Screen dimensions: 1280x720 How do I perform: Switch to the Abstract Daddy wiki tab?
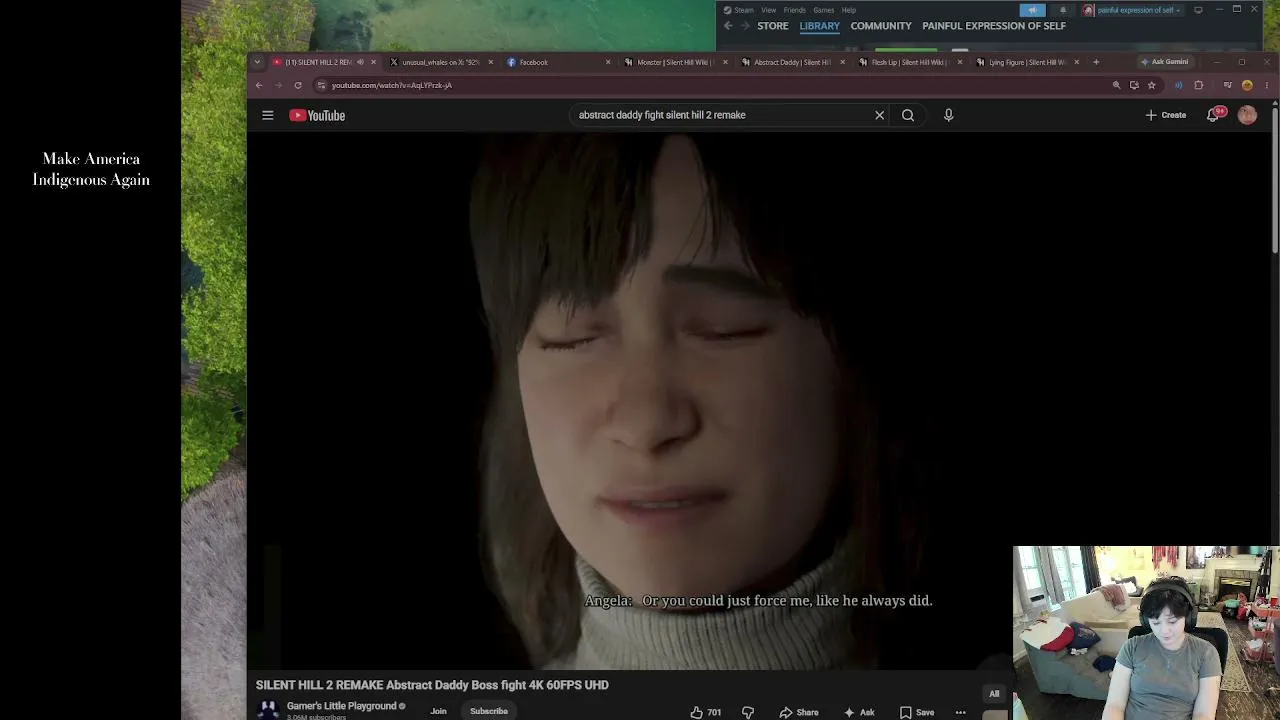(793, 62)
